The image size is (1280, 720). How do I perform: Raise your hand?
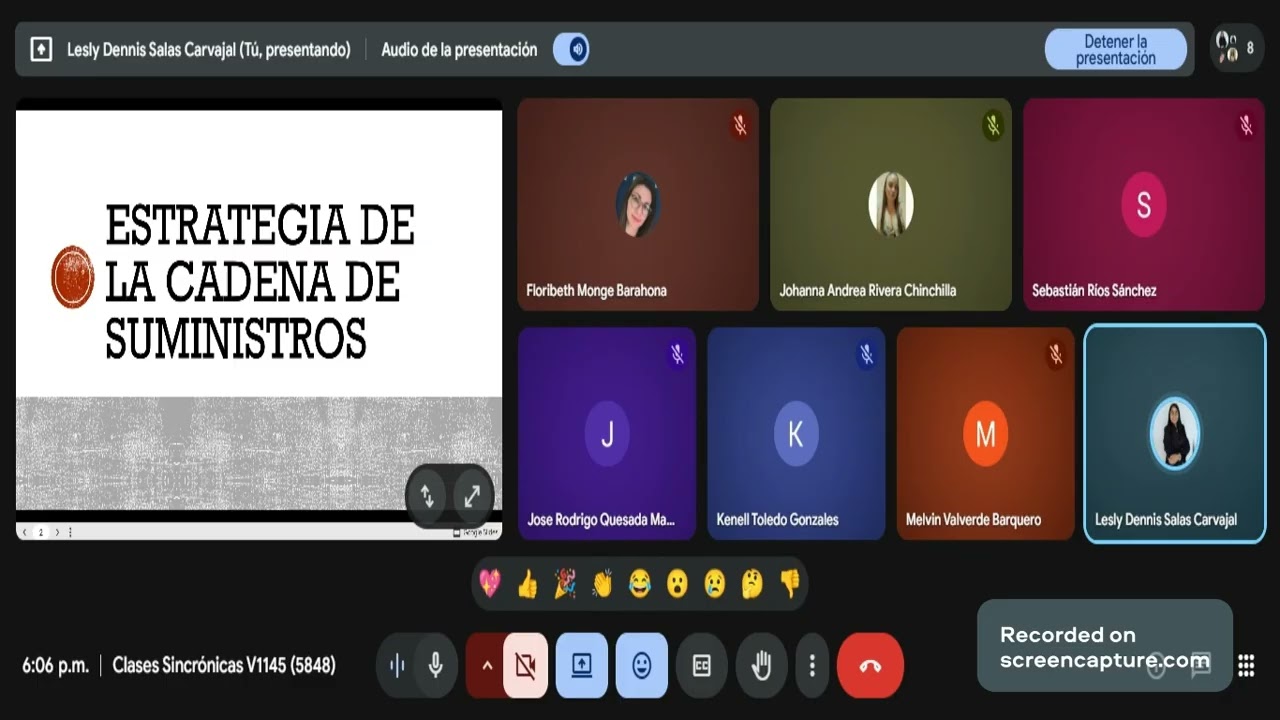762,665
